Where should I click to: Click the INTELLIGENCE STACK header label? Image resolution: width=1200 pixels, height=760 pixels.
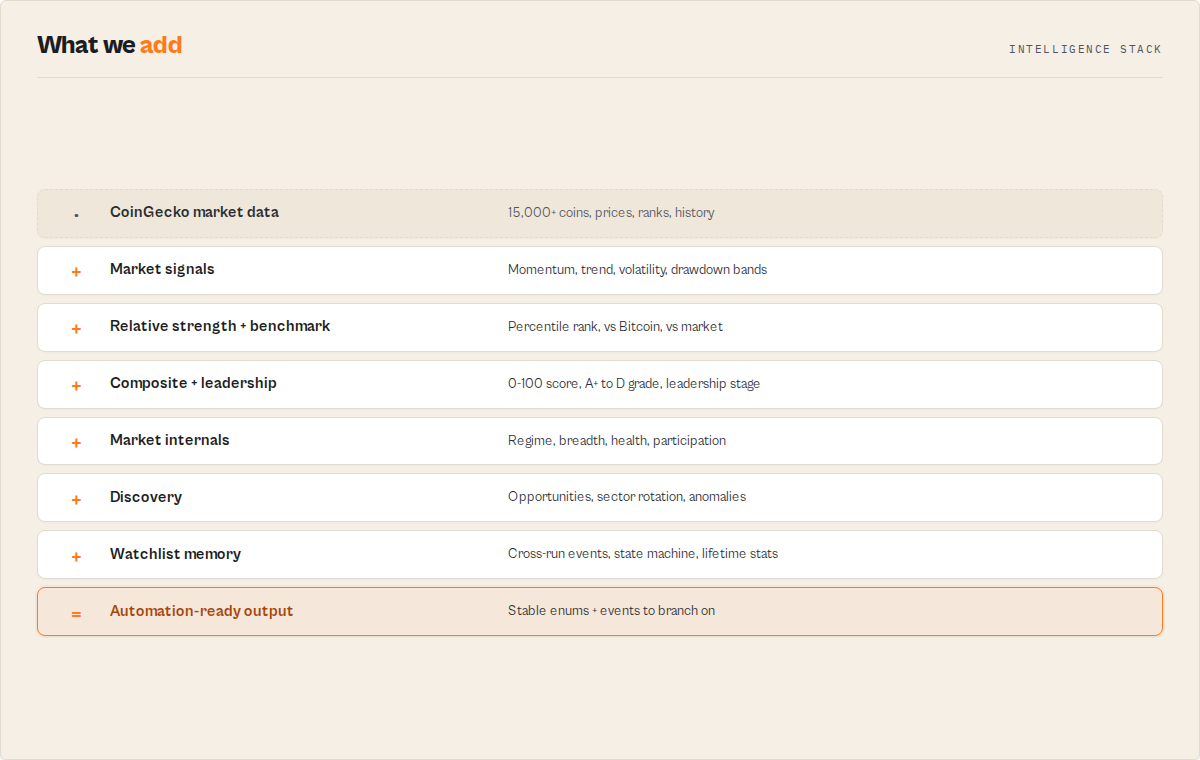pos(1085,49)
